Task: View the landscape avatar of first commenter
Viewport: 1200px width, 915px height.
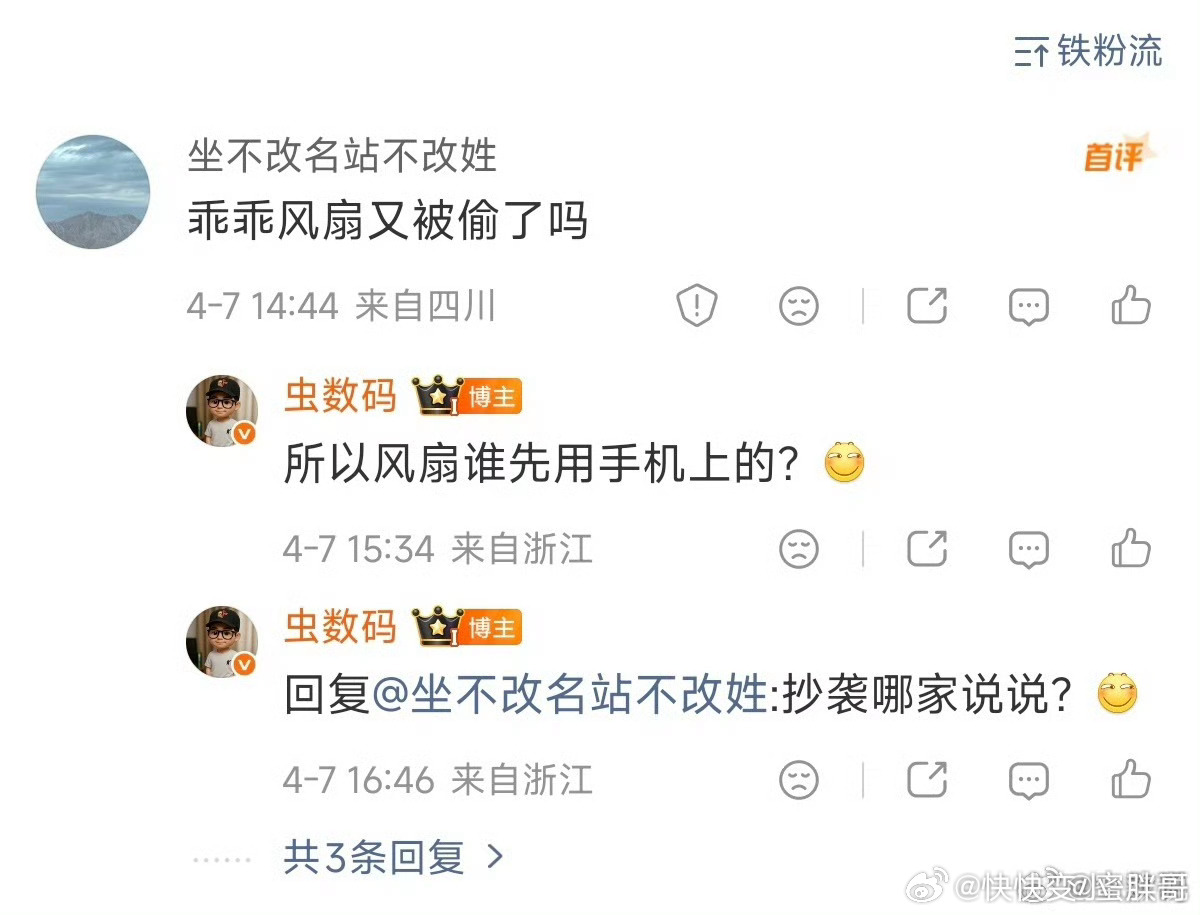Action: coord(93,192)
